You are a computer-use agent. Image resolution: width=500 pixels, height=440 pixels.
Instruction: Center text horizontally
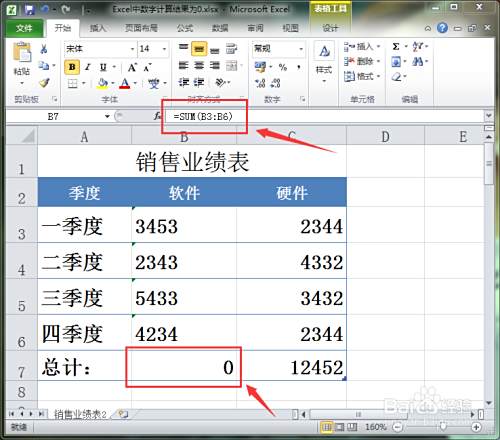[199, 65]
